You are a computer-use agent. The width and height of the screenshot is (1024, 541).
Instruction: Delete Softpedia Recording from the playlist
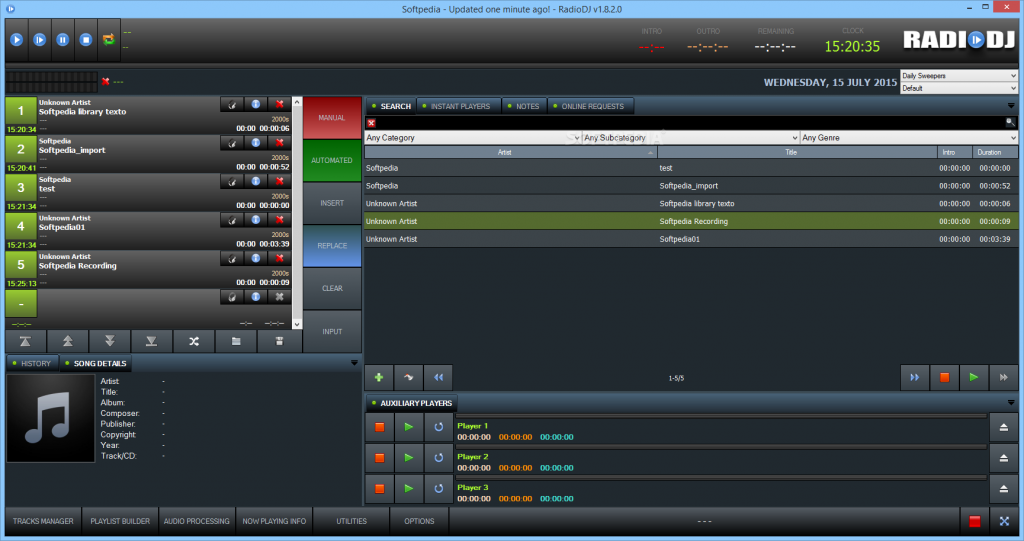click(x=280, y=259)
